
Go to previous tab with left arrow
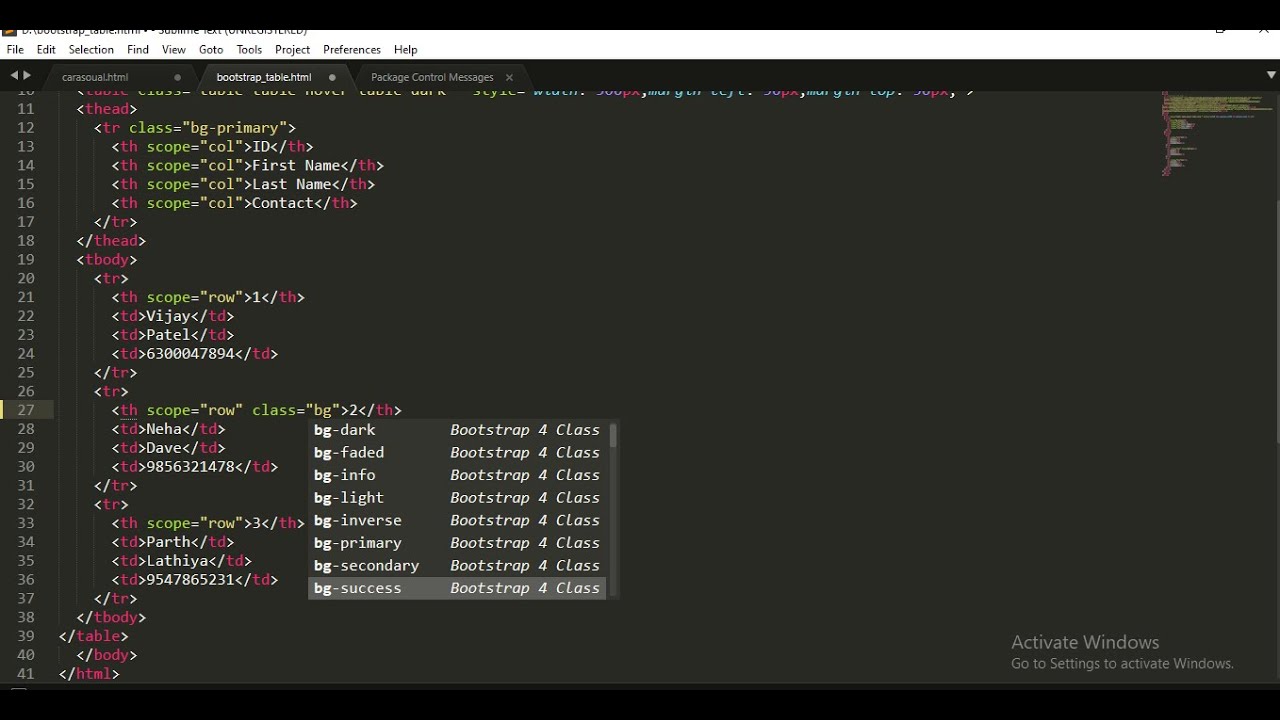[x=14, y=75]
